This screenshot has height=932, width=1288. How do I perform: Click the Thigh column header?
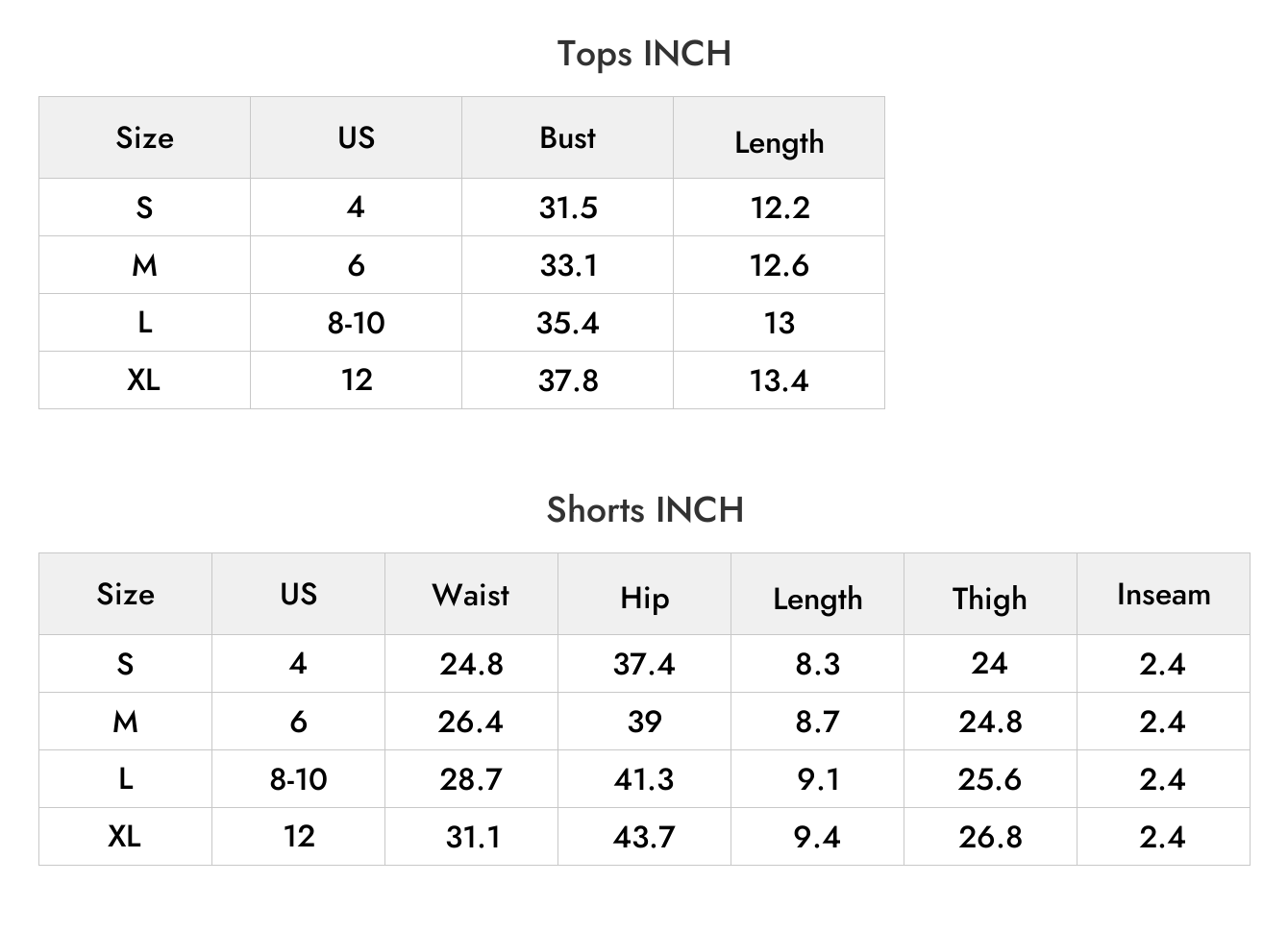989,598
